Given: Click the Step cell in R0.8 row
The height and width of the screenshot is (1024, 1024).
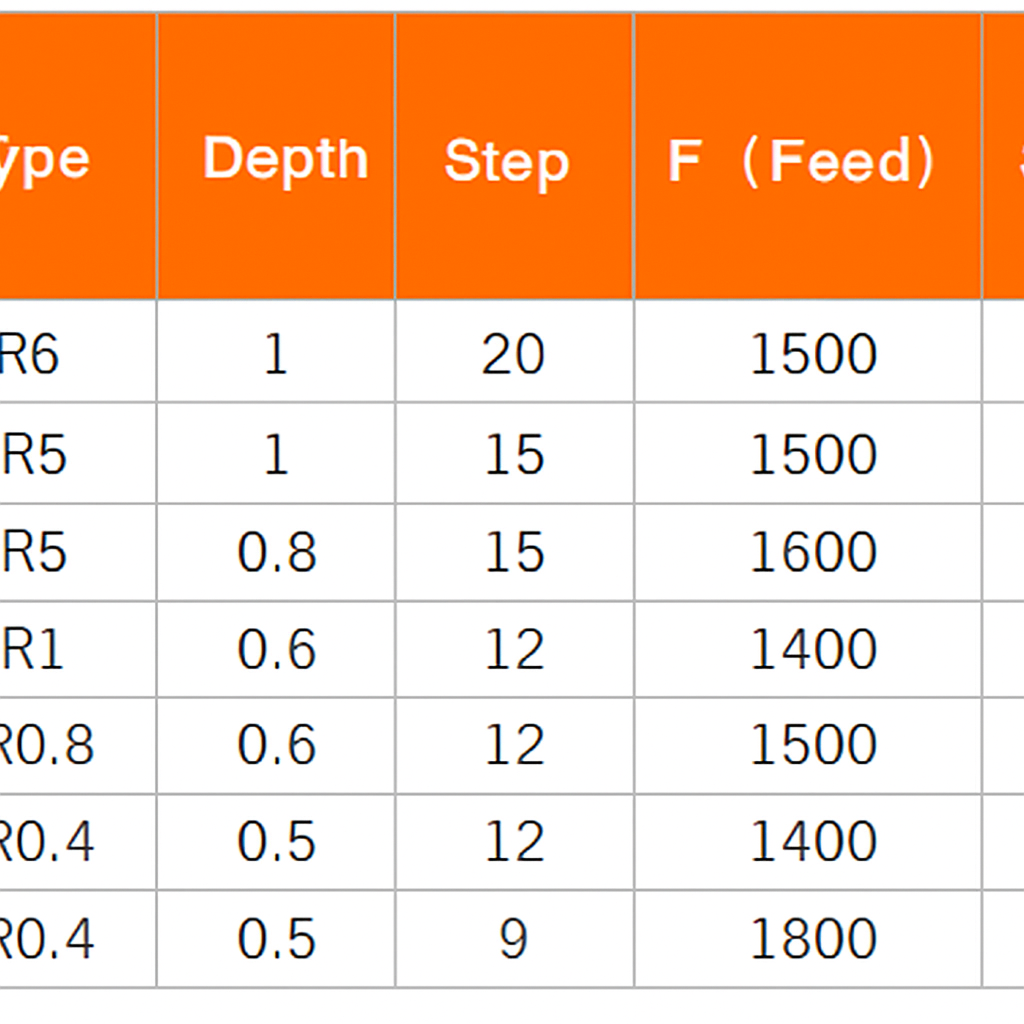Looking at the screenshot, I should point(513,745).
